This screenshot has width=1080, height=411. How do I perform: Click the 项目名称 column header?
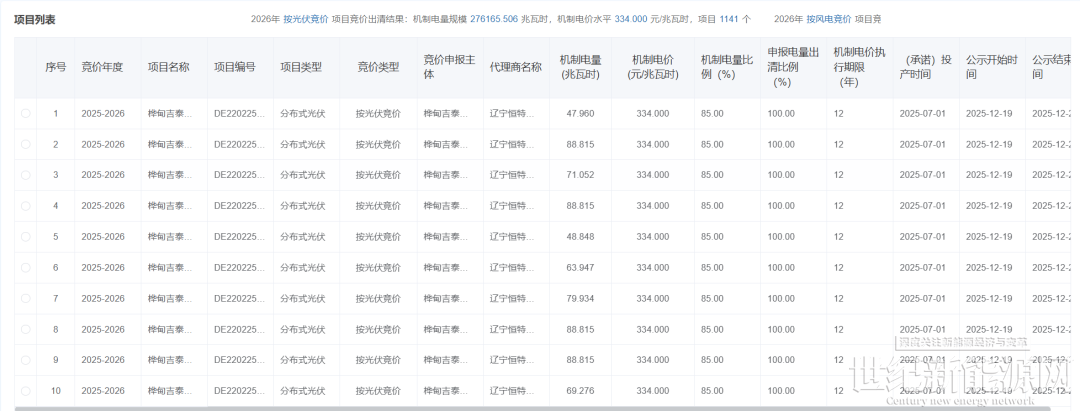[169, 68]
